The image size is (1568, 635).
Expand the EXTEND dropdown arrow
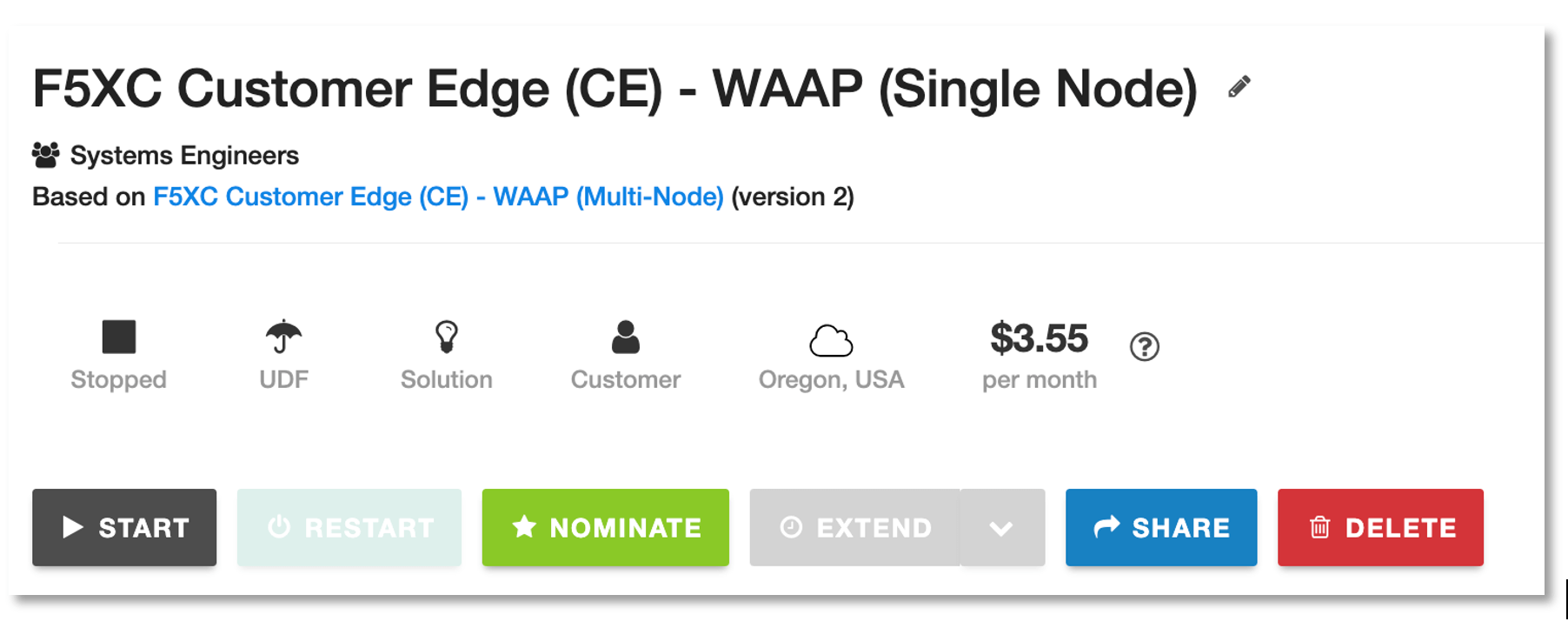tap(1002, 527)
